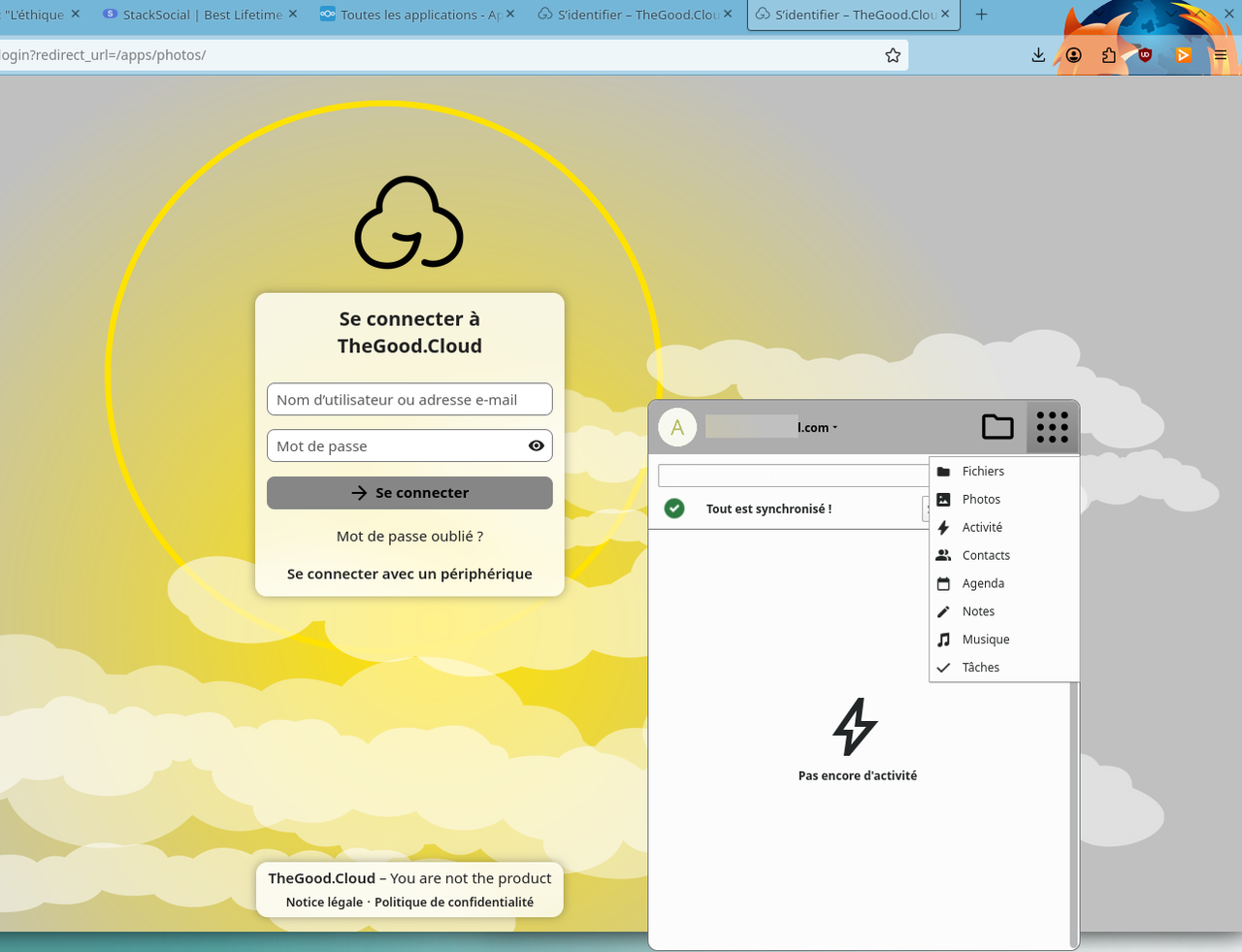The height and width of the screenshot is (952, 1242).
Task: Open the local folder via the folder icon
Action: (997, 427)
